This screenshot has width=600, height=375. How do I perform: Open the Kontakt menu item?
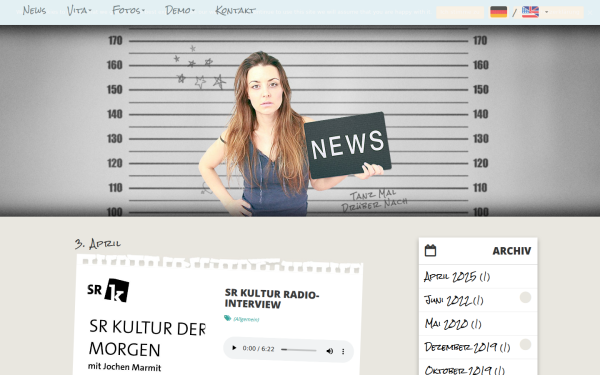[235, 10]
